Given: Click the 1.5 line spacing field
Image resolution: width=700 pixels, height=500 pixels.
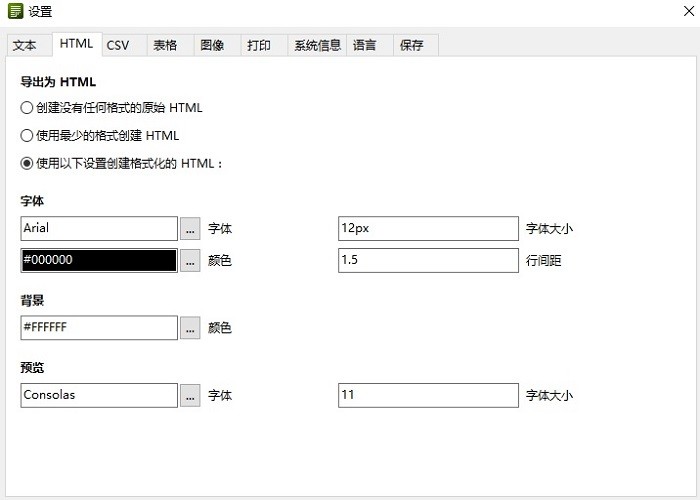Looking at the screenshot, I should tap(428, 261).
